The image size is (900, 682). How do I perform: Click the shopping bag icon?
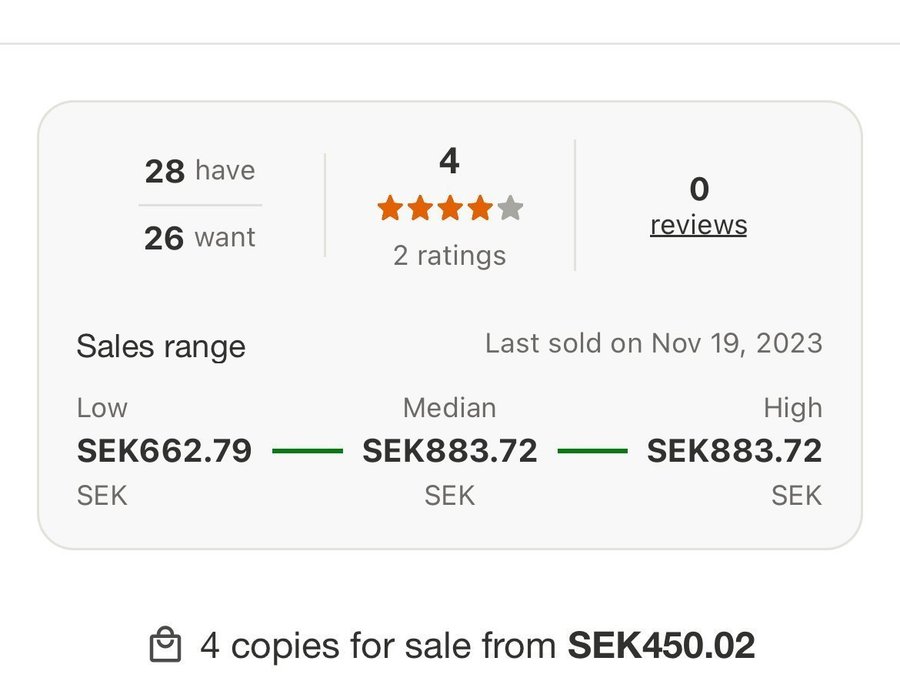click(x=166, y=646)
